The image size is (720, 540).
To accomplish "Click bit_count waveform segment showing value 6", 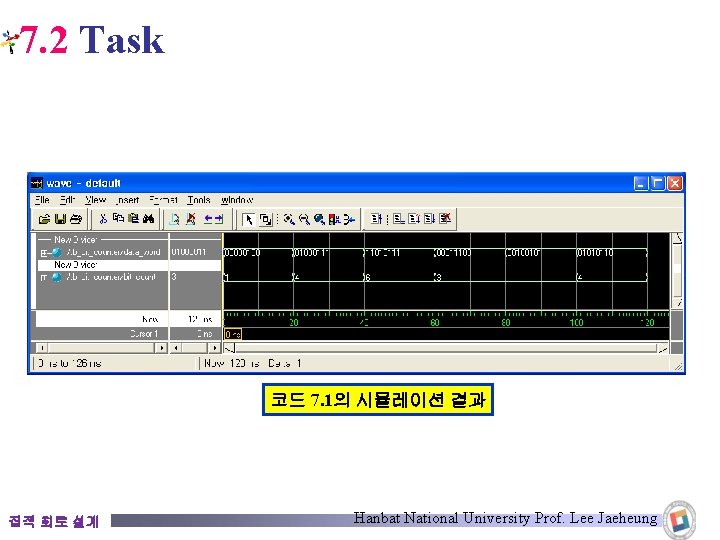I will [399, 277].
